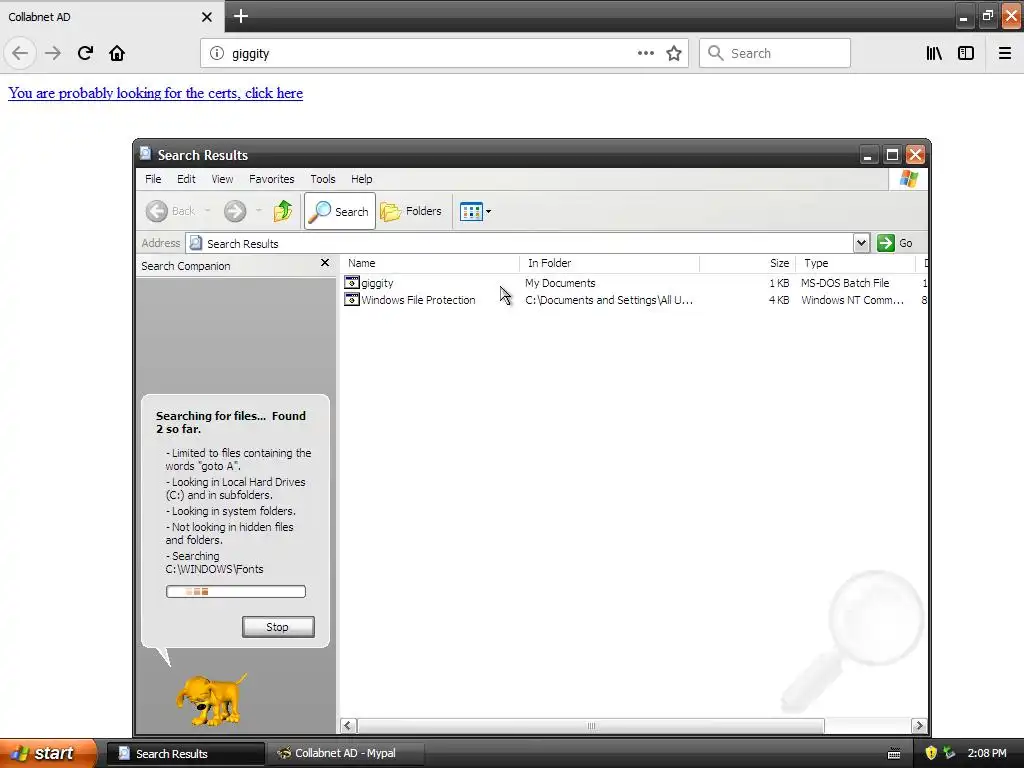1024x768 pixels.
Task: Click the horizontal scrollbar thumb
Action: tap(591, 726)
